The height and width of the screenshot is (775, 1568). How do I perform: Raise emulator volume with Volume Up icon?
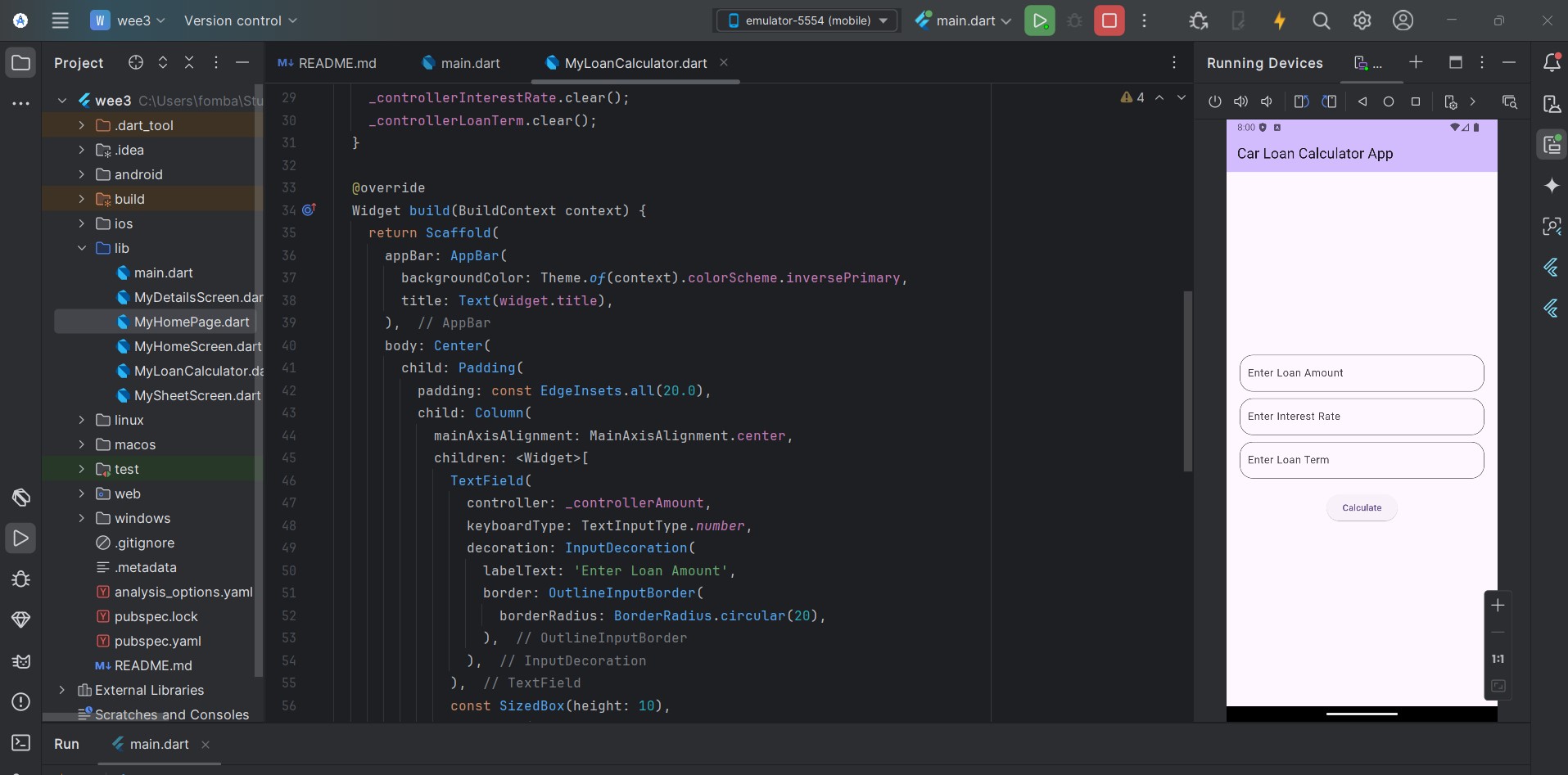click(x=1241, y=101)
